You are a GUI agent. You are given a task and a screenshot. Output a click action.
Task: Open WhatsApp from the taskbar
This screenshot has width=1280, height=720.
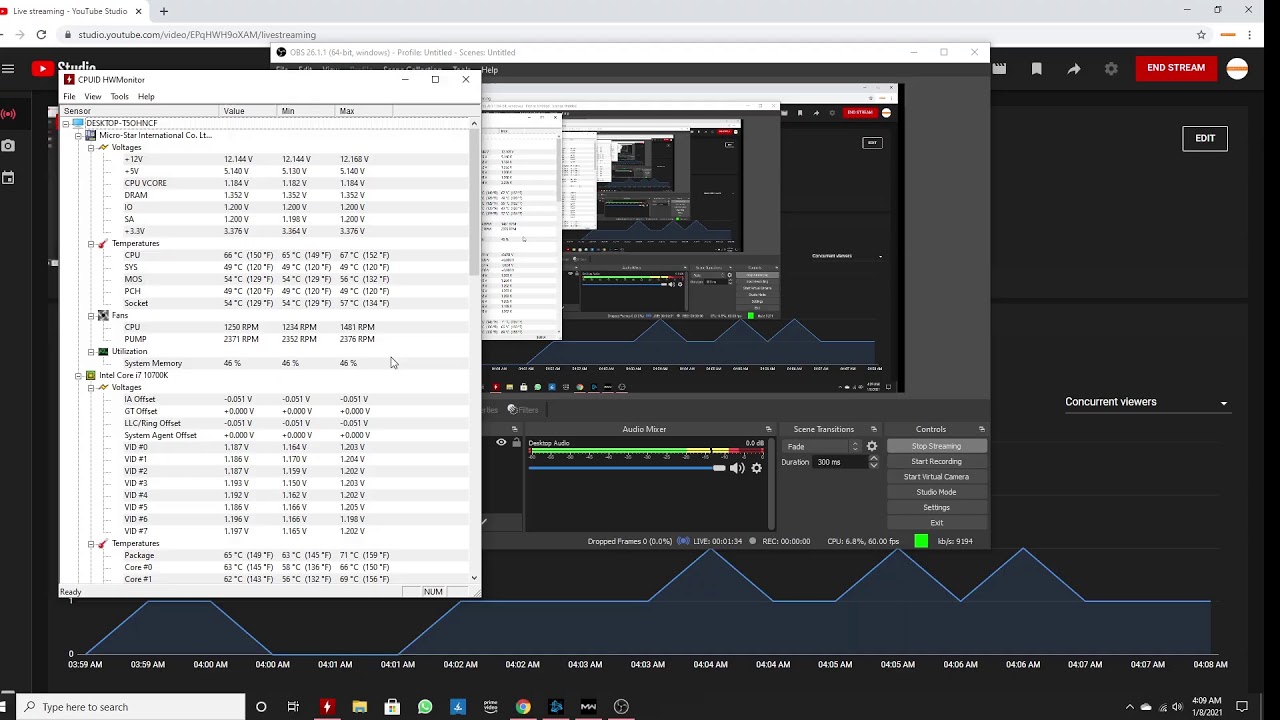[x=425, y=707]
